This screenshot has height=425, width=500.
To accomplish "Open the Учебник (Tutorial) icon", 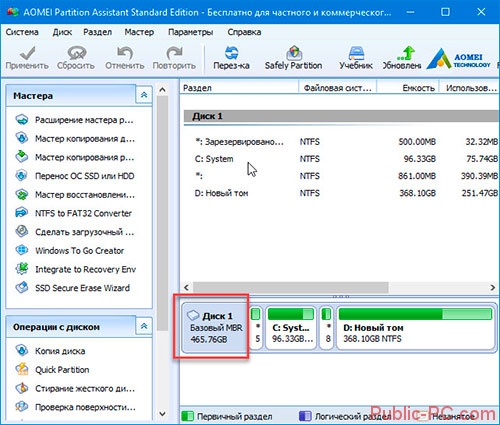I will coord(356,52).
